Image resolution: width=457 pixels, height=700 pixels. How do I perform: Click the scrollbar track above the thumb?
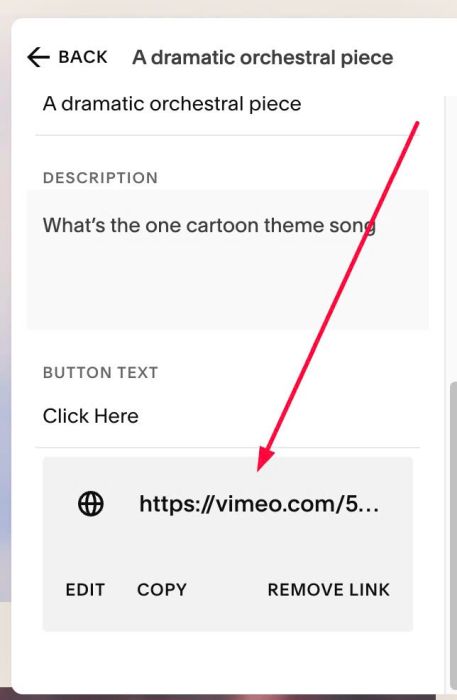[x=451, y=237]
